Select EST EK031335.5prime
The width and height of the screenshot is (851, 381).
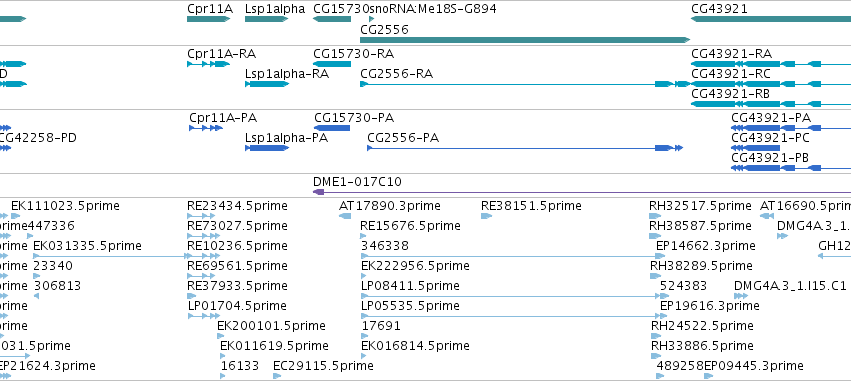(x=87, y=246)
